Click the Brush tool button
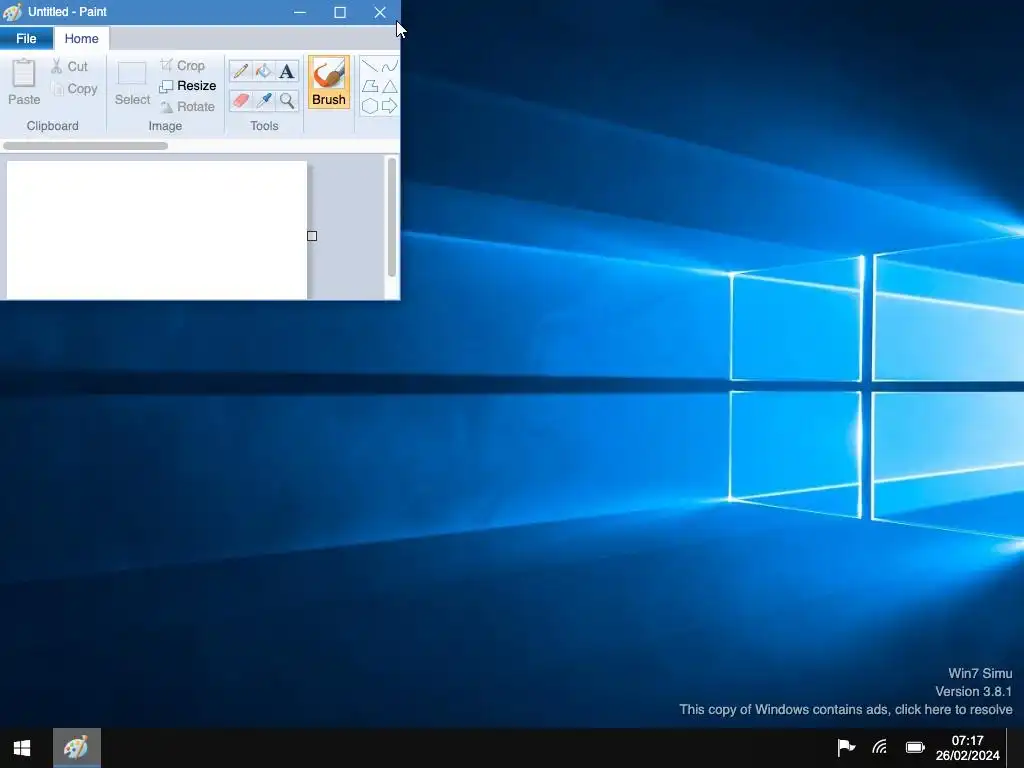 point(328,82)
